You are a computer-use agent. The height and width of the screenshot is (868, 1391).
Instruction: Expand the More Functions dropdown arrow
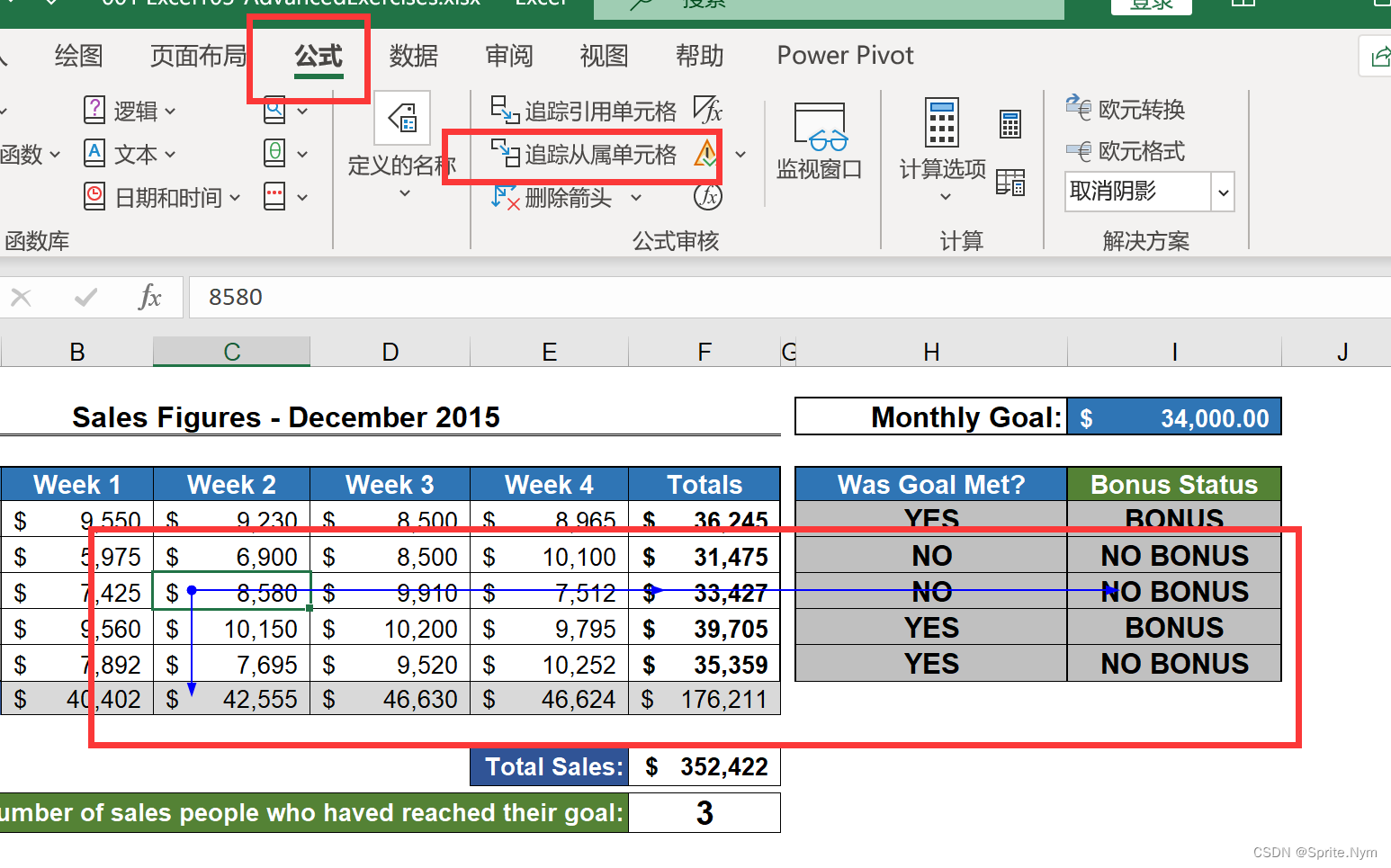(302, 197)
